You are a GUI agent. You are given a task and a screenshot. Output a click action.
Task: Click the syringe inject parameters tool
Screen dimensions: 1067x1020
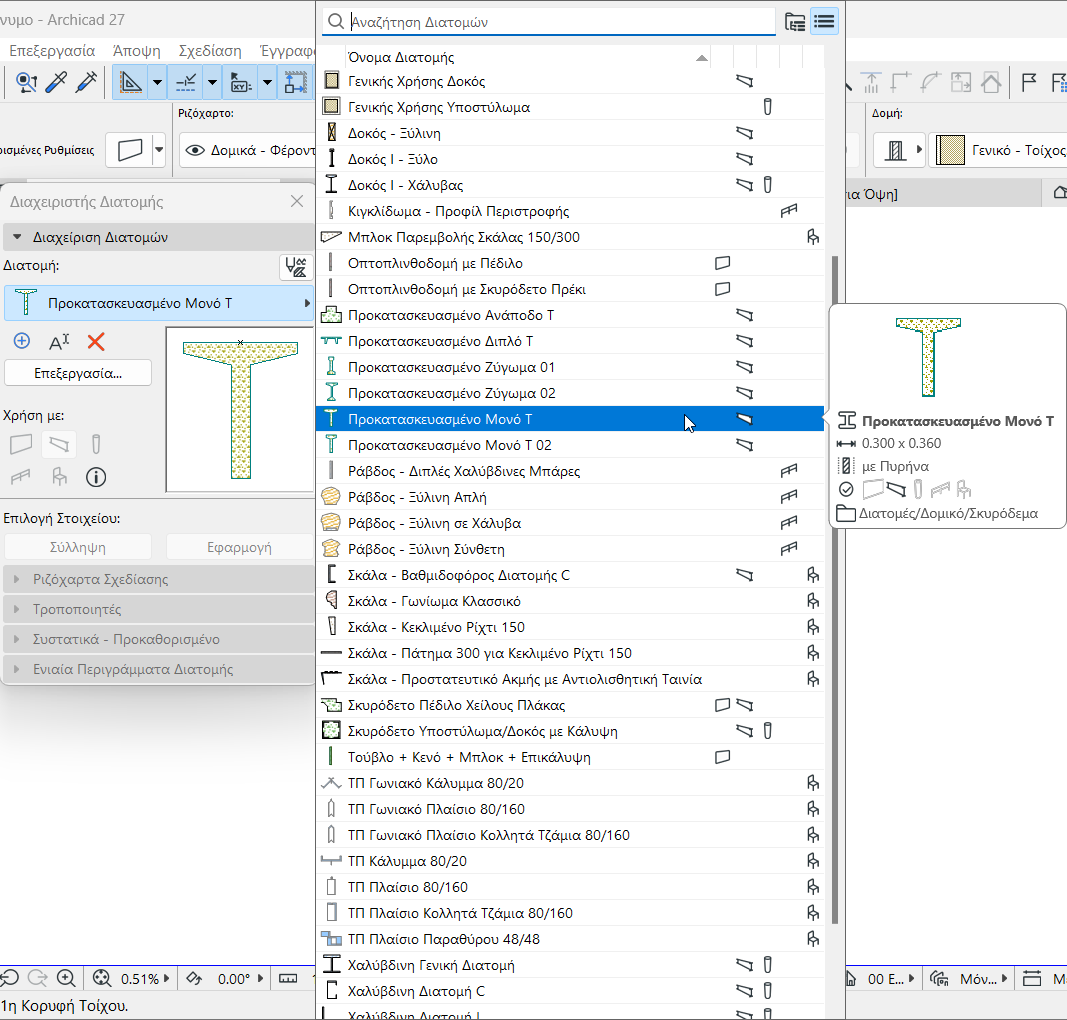(x=86, y=82)
